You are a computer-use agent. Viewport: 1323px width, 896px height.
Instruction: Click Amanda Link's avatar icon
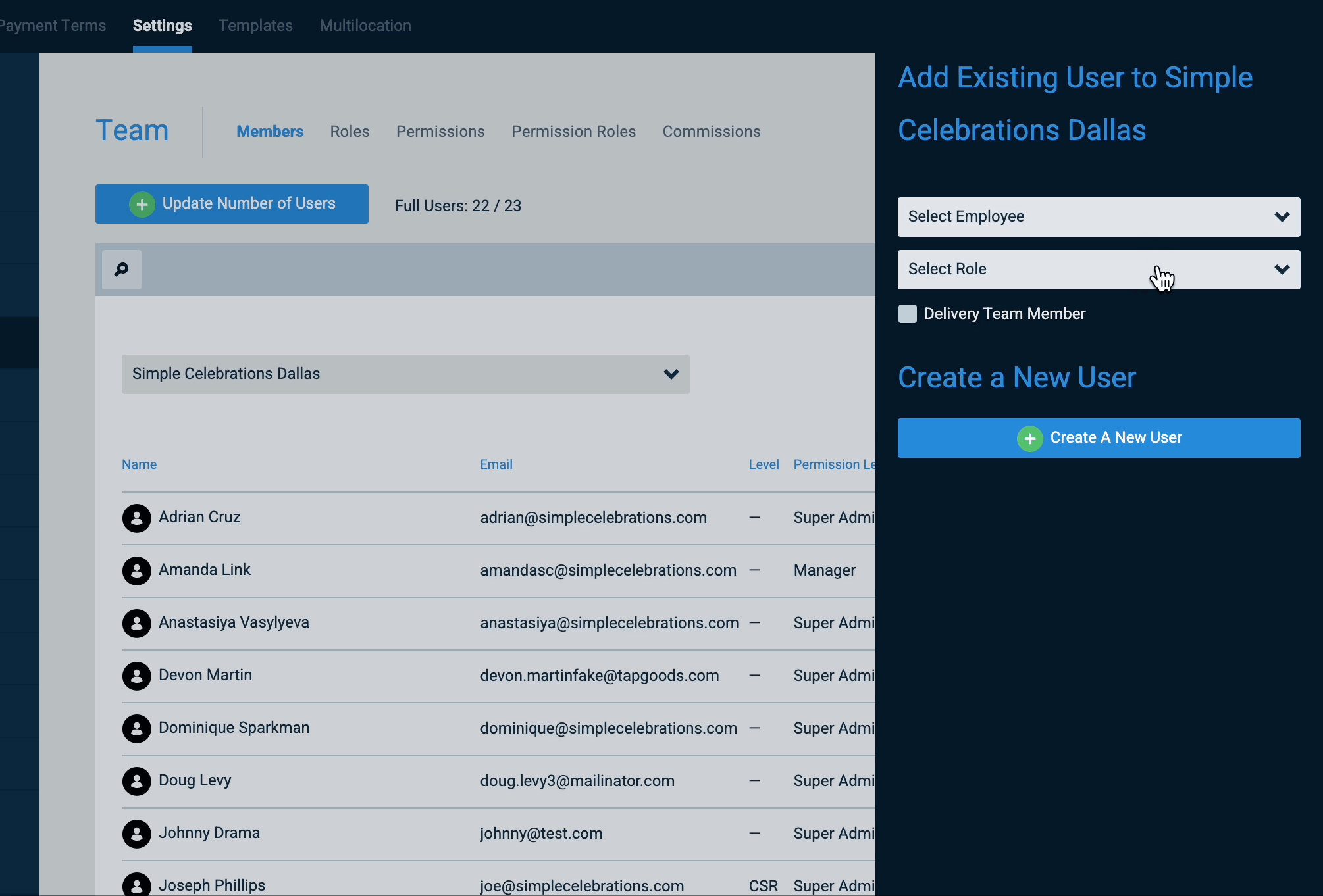click(x=137, y=571)
